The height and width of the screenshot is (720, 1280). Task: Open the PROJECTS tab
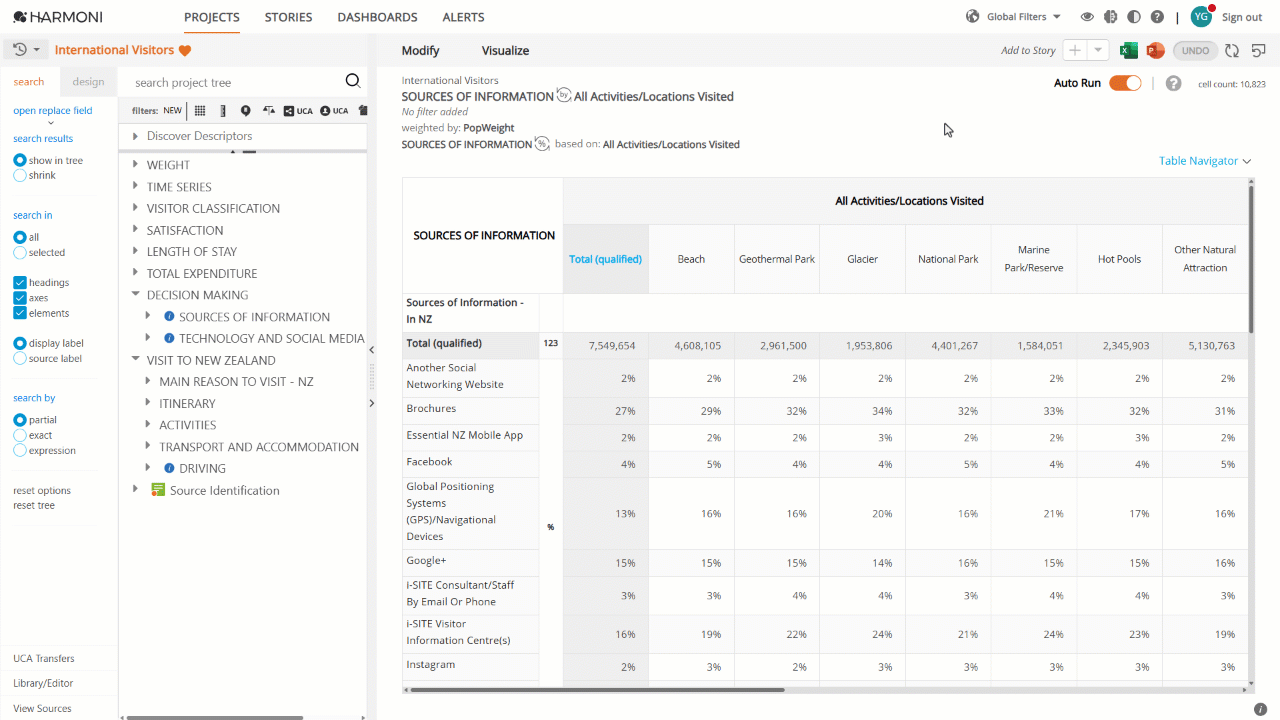(212, 17)
